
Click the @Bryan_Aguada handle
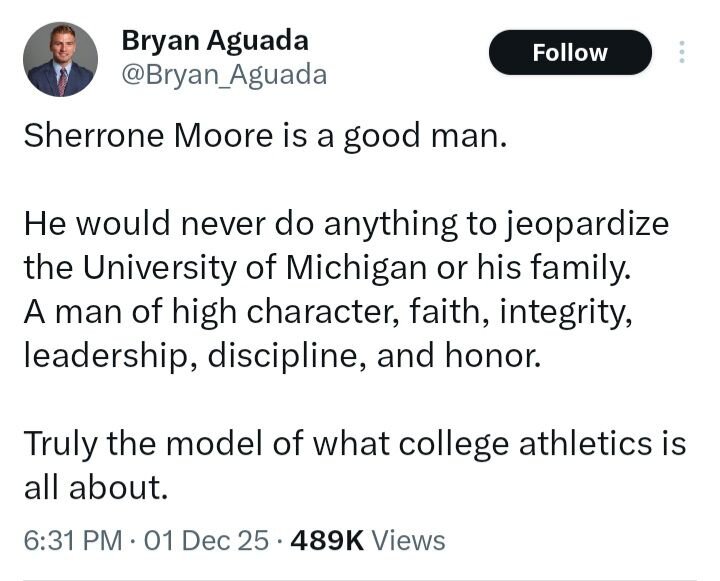pos(223,75)
